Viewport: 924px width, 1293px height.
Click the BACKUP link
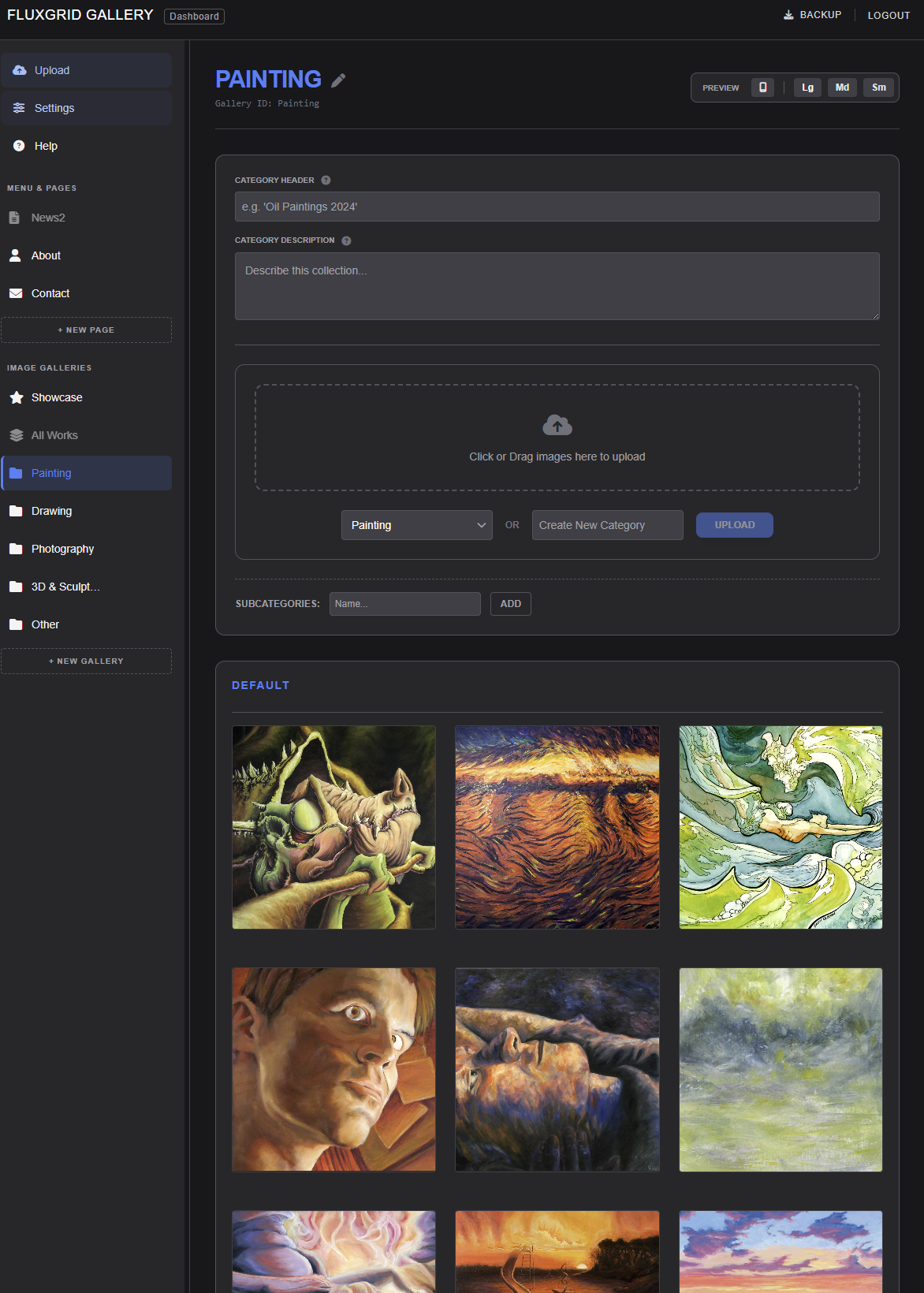812,15
